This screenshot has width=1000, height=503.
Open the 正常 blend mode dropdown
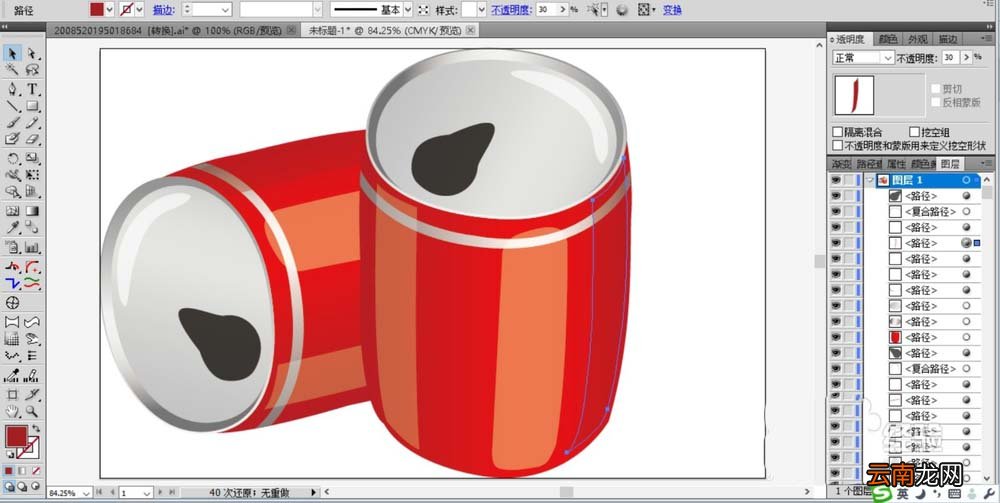pyautogui.click(x=864, y=57)
